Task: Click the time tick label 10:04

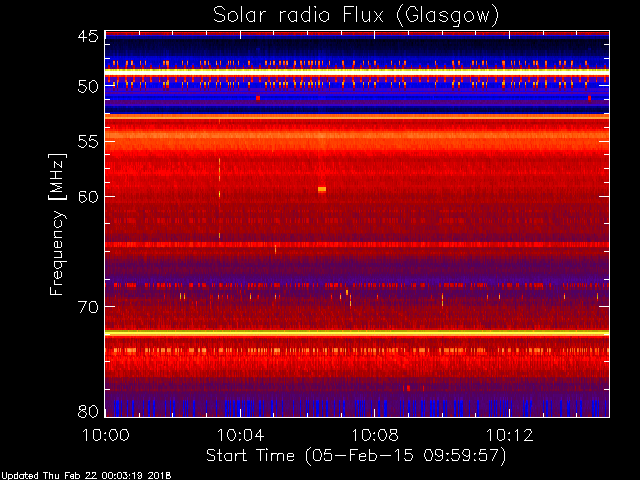Action: click(x=240, y=435)
